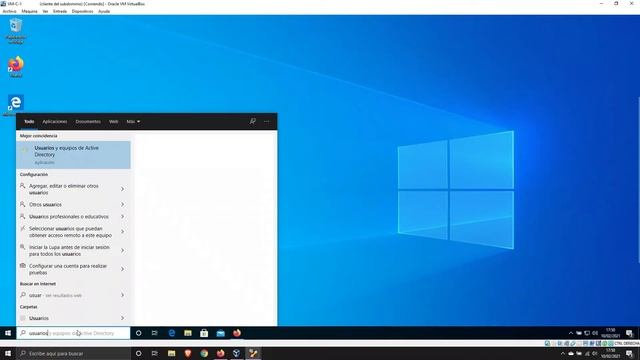This screenshot has width=640, height=360.
Task: Open Firefox in the guest VM taskbar
Action: tap(237, 333)
